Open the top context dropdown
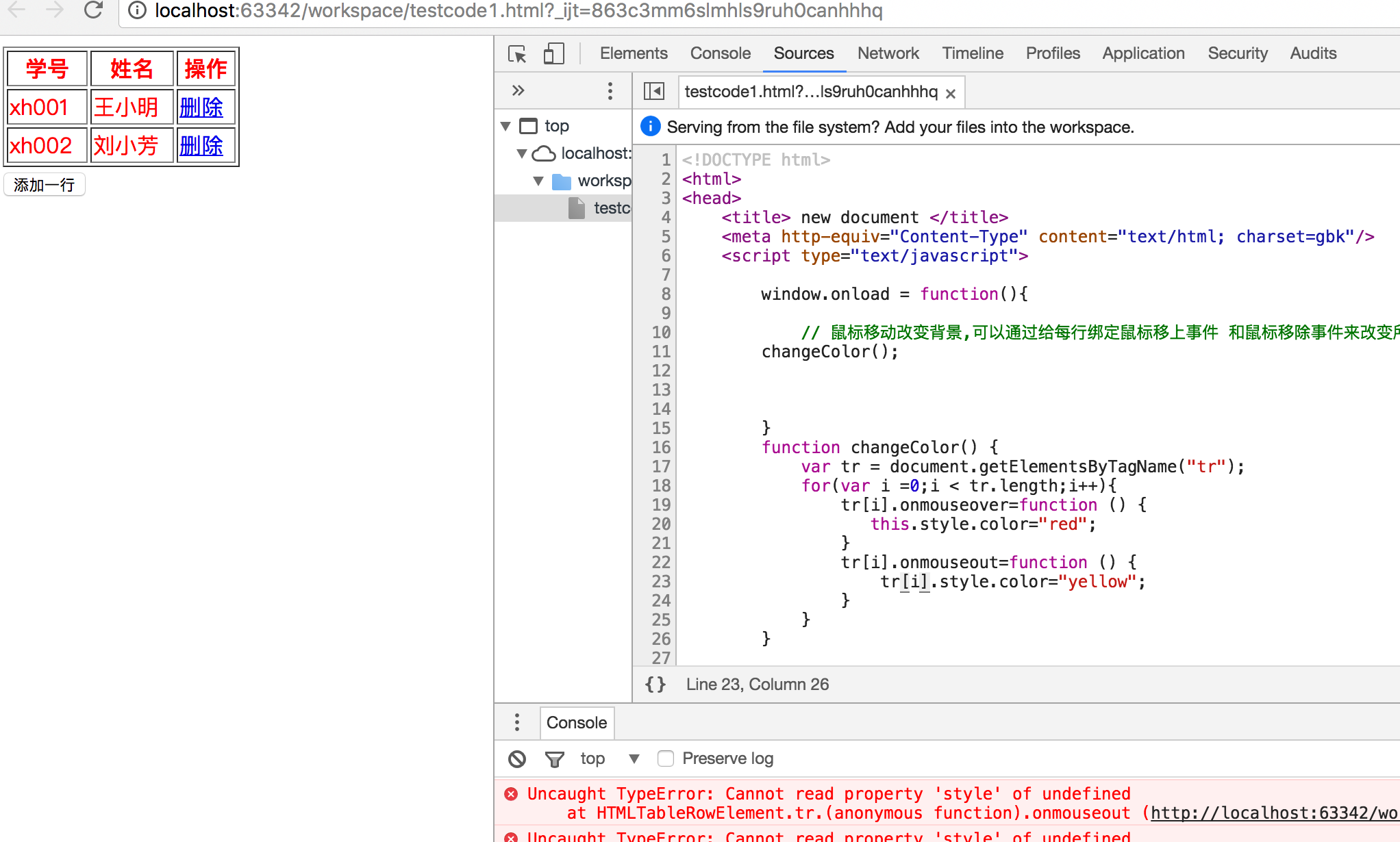 [610, 758]
